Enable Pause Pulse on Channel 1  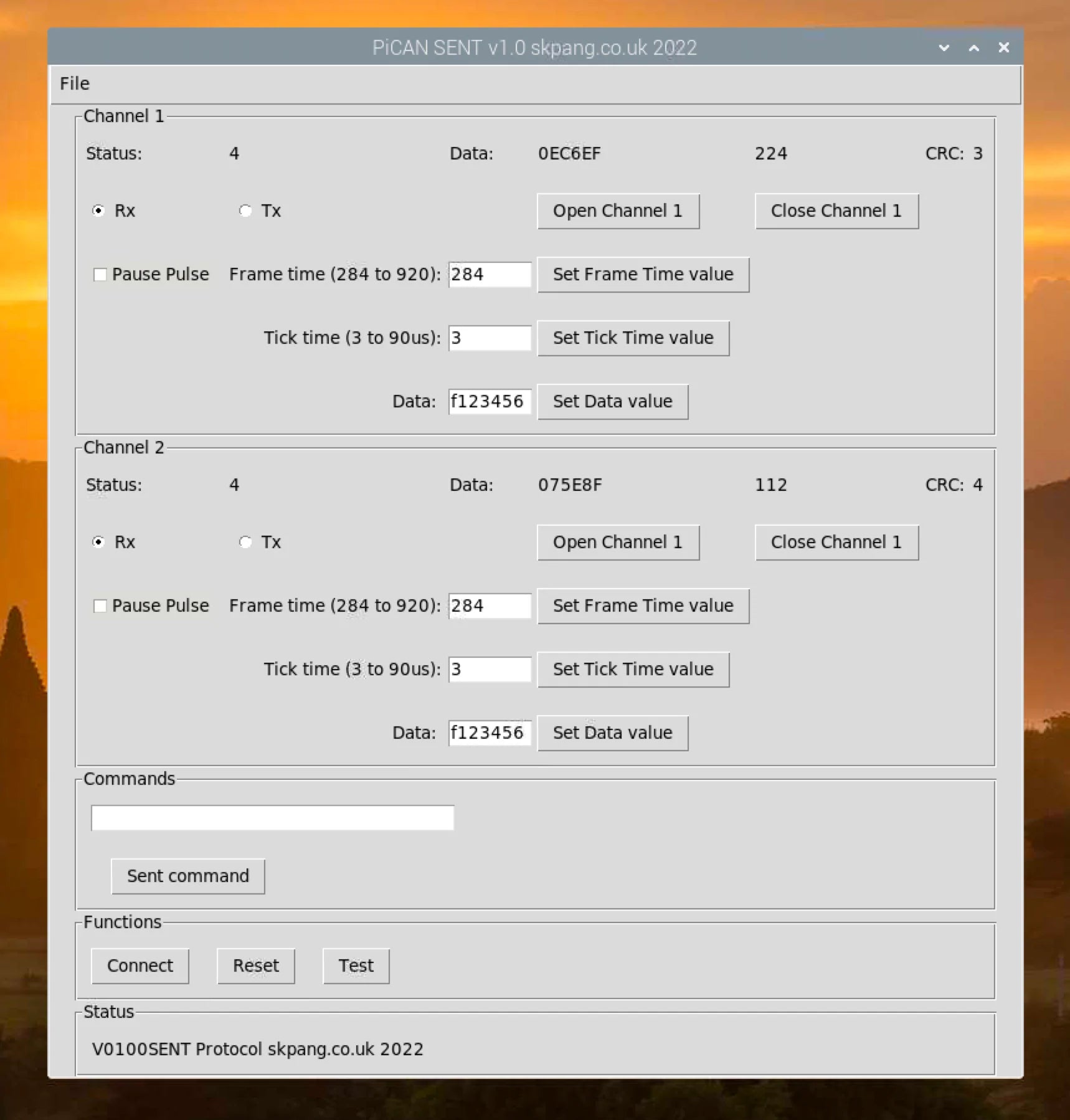click(x=100, y=274)
